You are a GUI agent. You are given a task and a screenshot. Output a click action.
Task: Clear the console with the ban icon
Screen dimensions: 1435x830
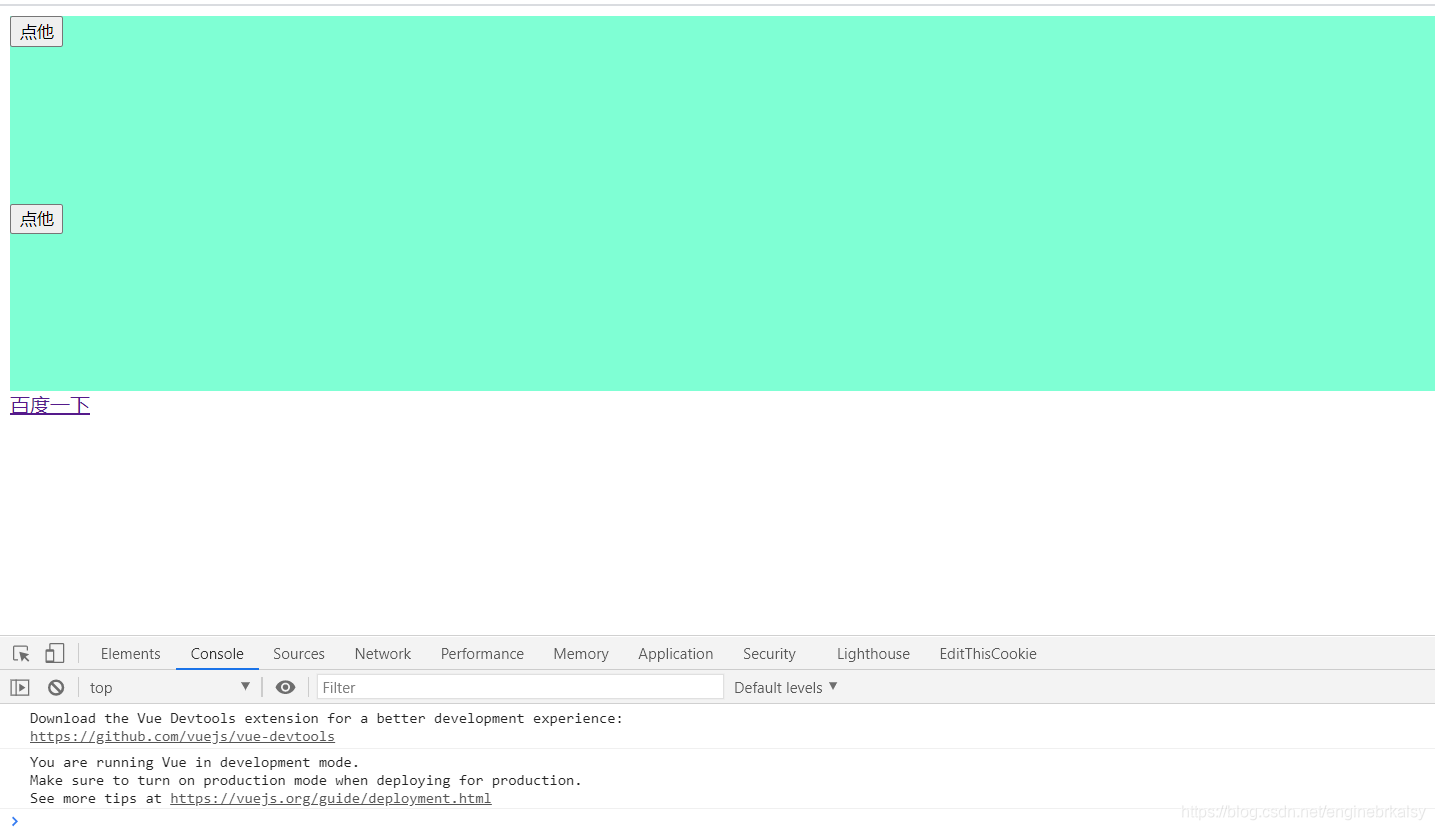56,687
